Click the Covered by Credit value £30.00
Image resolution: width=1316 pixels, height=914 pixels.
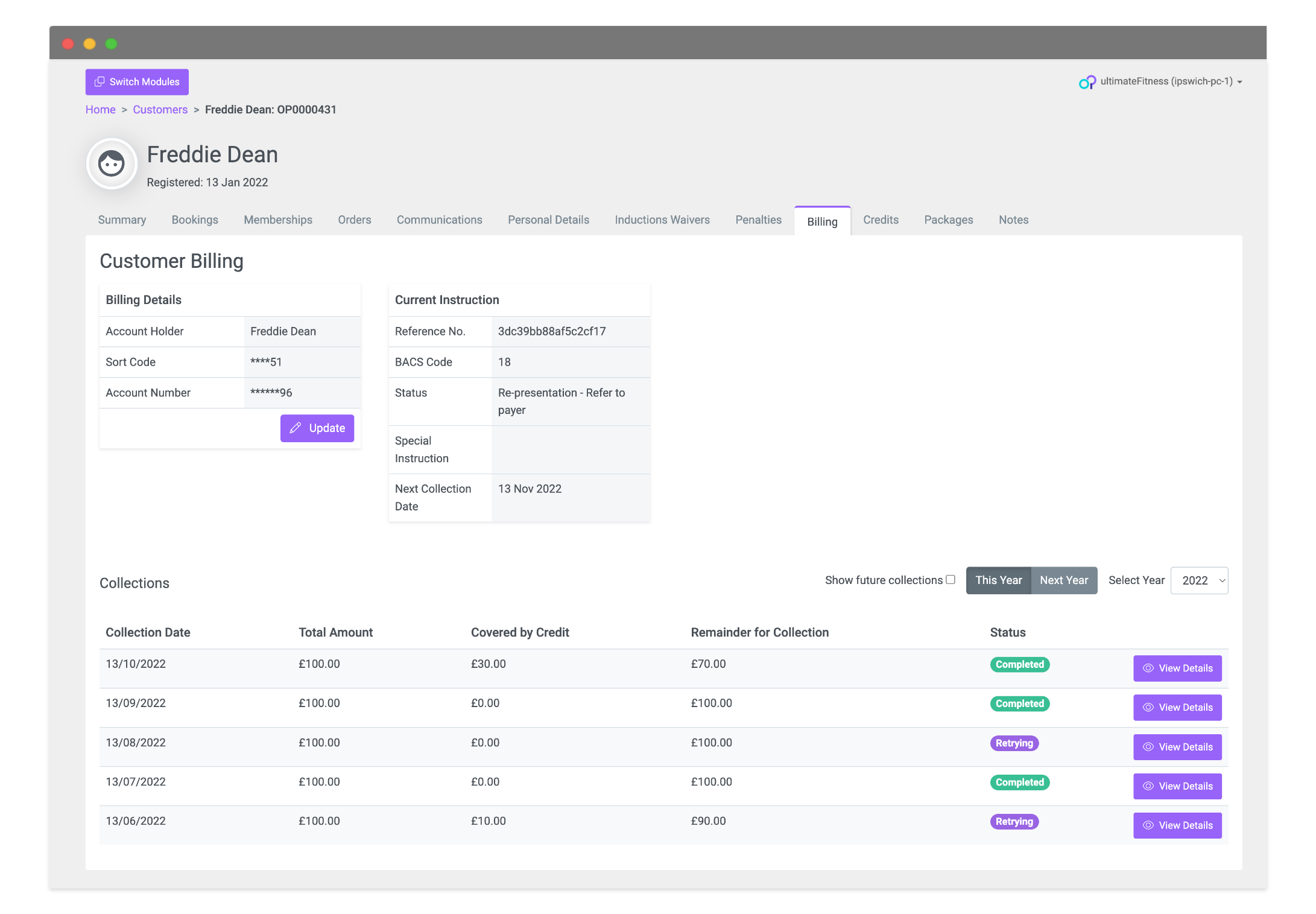pyautogui.click(x=489, y=664)
